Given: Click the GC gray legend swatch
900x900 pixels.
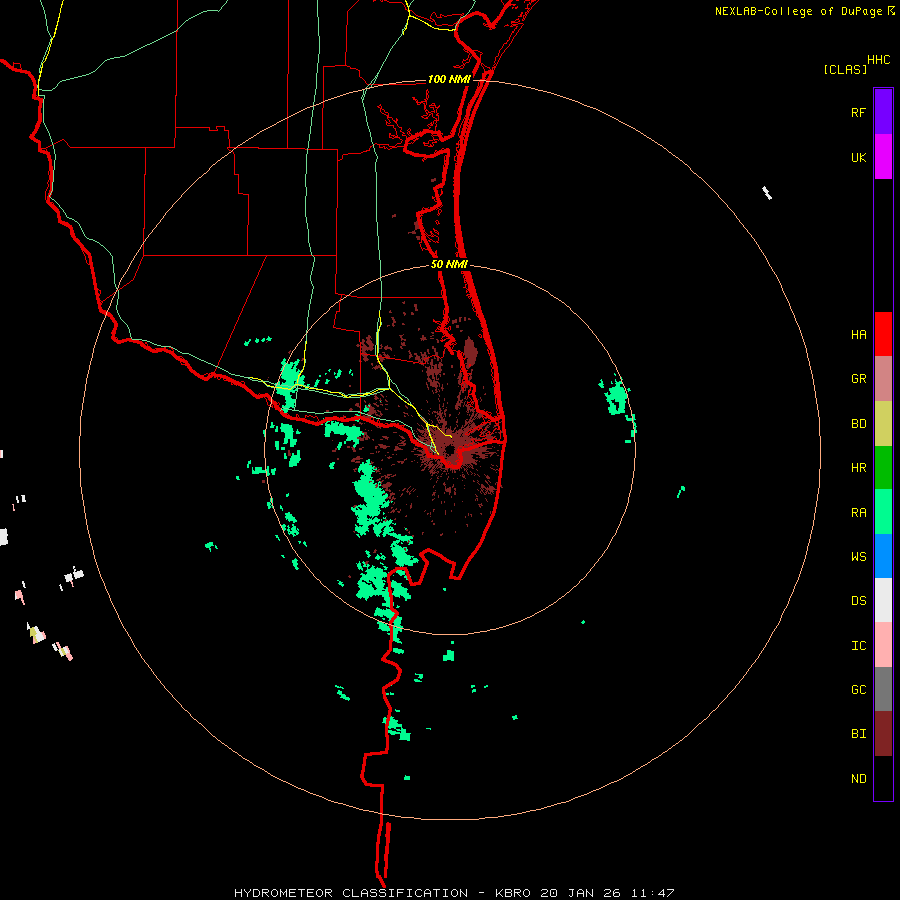Looking at the screenshot, I should click(883, 689).
